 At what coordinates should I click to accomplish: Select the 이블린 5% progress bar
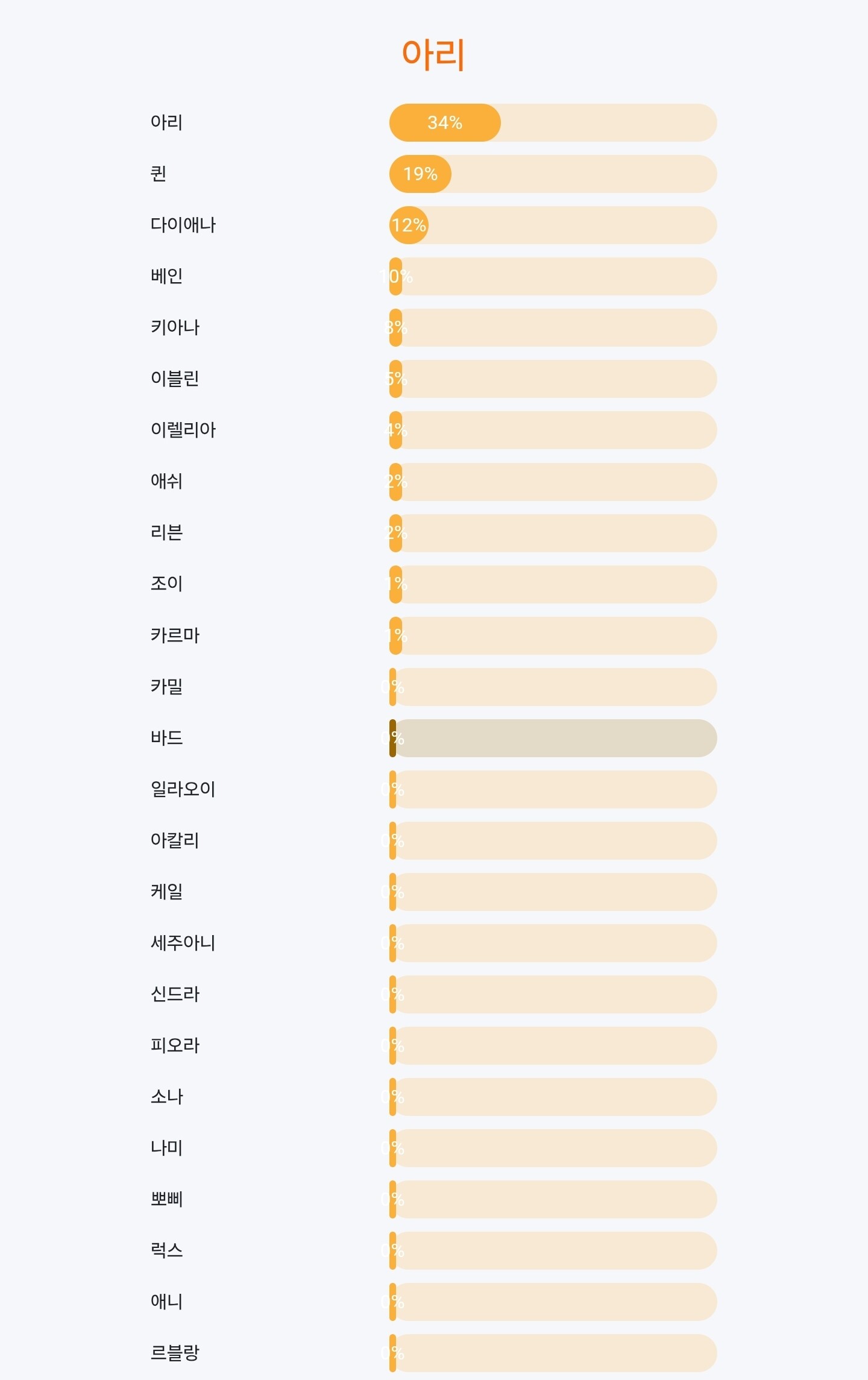click(552, 379)
